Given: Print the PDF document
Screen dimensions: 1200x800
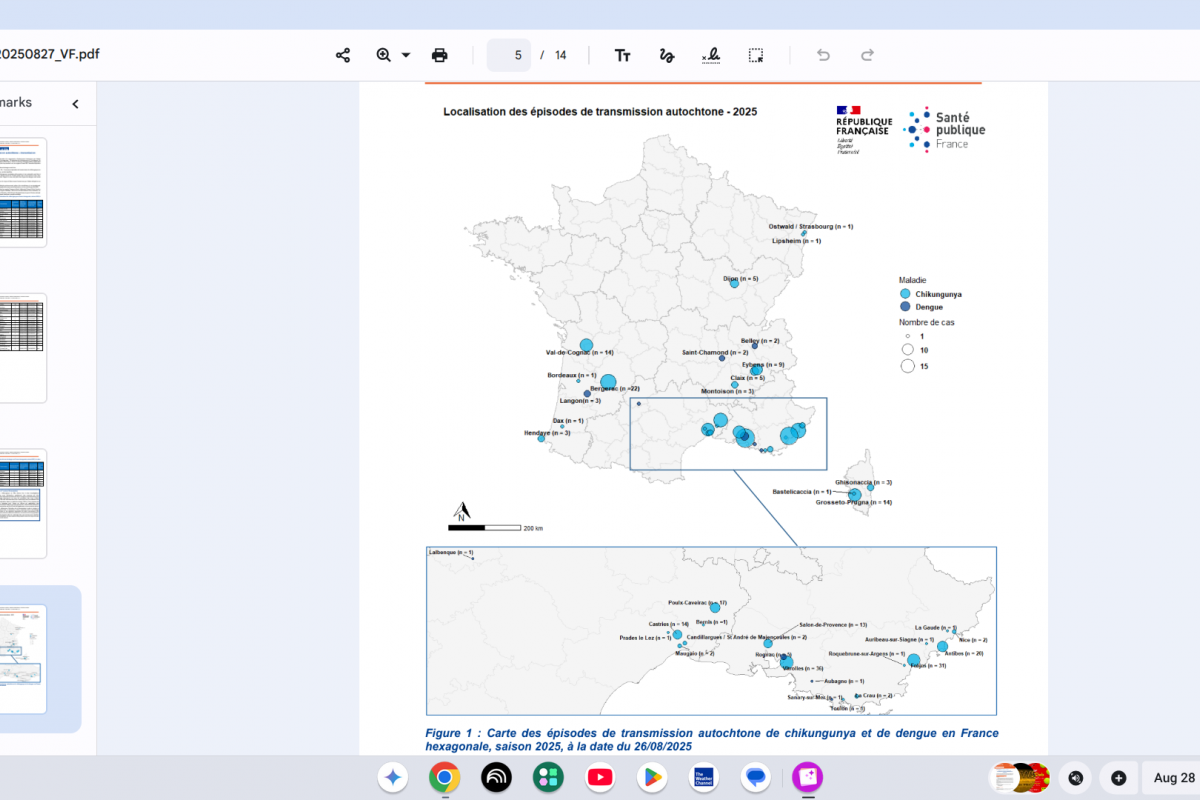Looking at the screenshot, I should 439,55.
